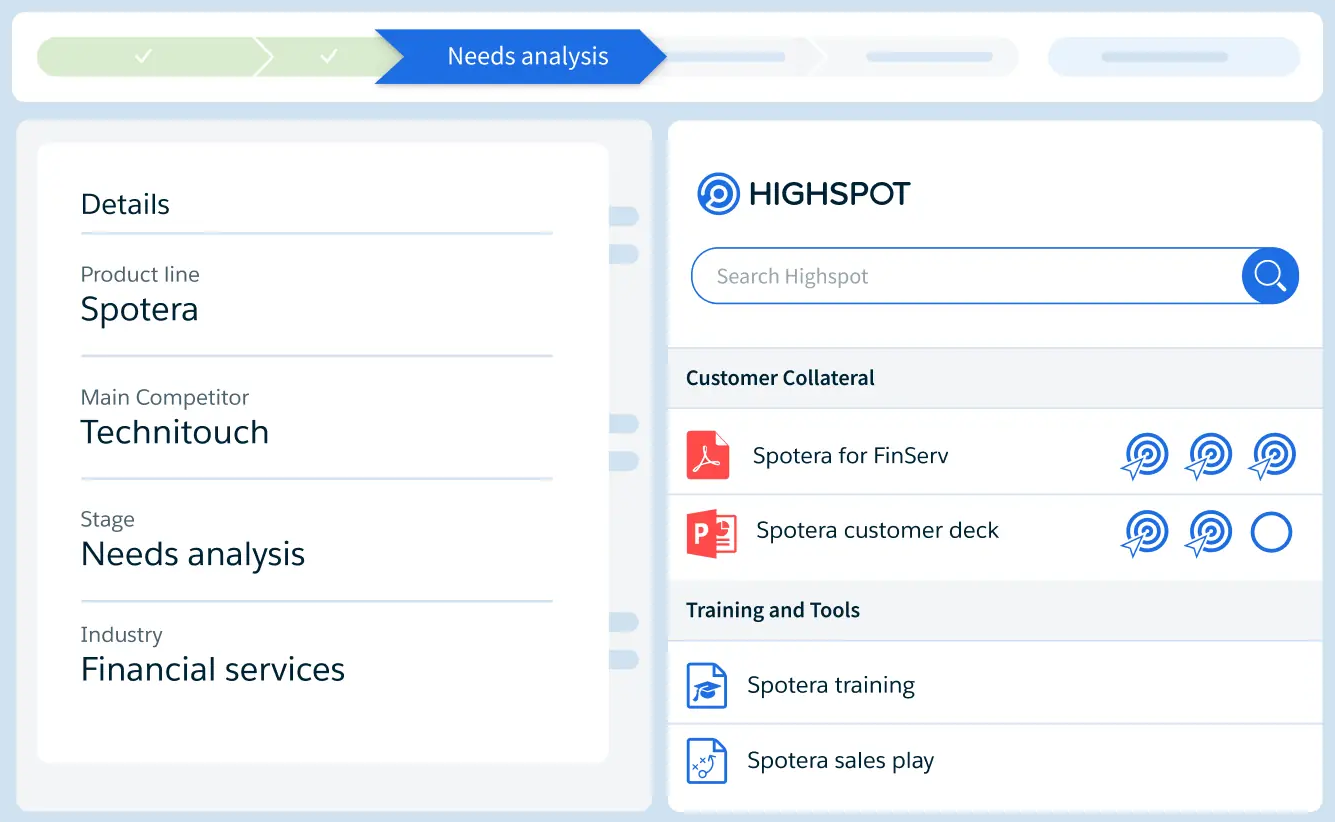The width and height of the screenshot is (1335, 822).
Task: Click the empty circle in Spotera customer deck row
Action: [x=1272, y=533]
